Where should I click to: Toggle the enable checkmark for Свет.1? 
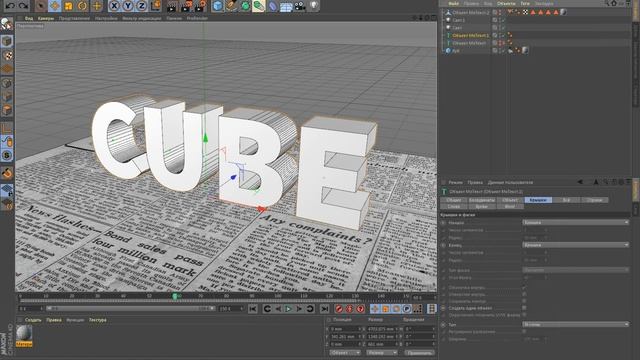pos(504,20)
